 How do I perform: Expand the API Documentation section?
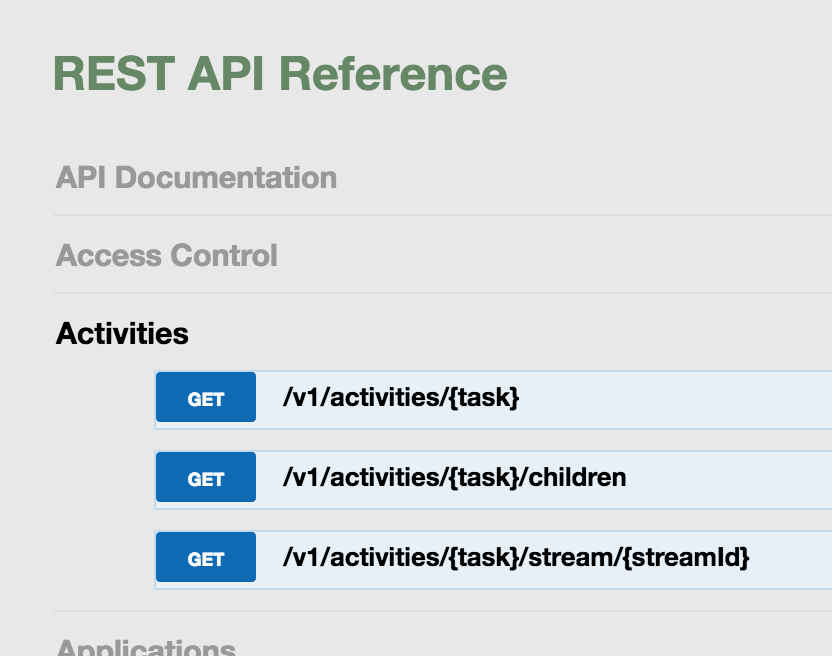click(196, 178)
